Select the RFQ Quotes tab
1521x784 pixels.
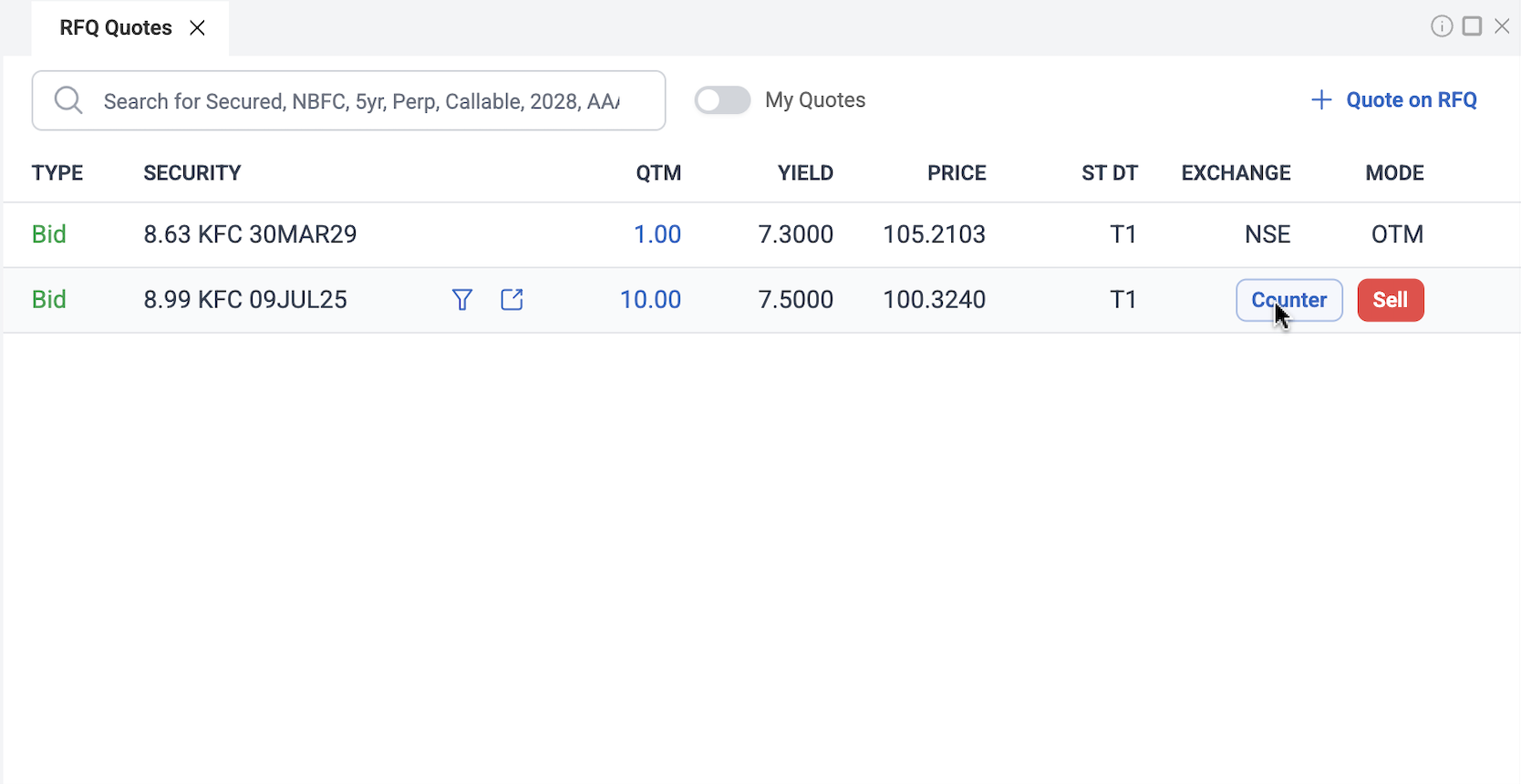click(x=116, y=28)
